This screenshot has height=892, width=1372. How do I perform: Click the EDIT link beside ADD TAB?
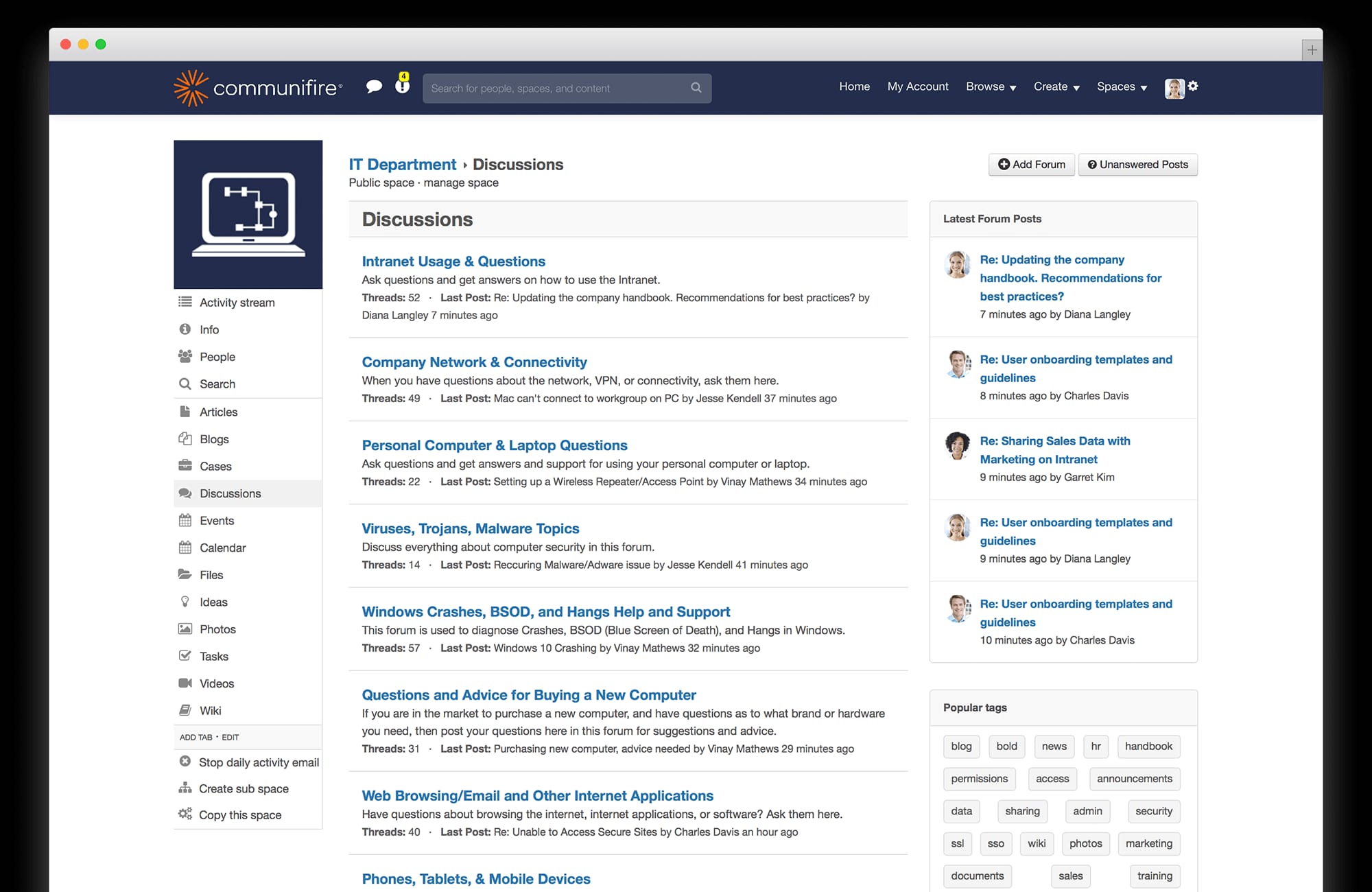pos(230,738)
